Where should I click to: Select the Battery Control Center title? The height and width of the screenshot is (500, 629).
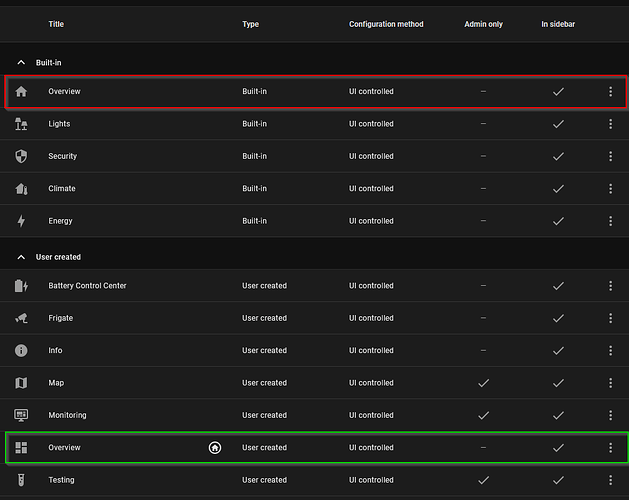pyautogui.click(x=87, y=286)
